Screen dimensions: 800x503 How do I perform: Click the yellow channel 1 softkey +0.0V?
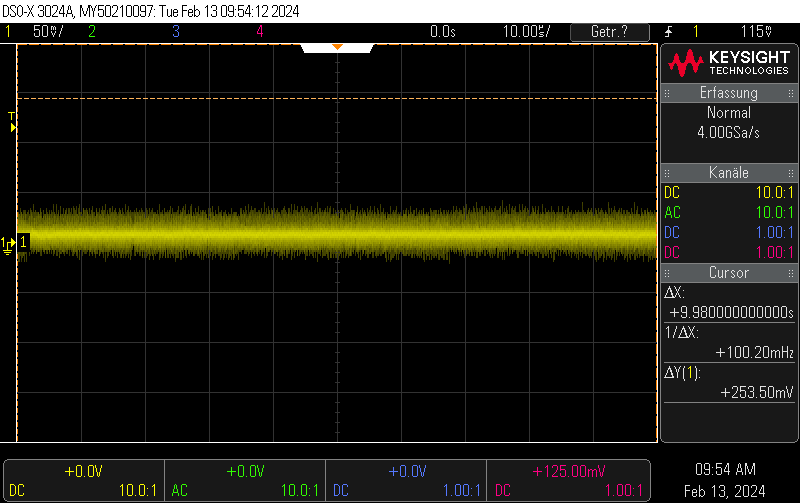[84, 471]
